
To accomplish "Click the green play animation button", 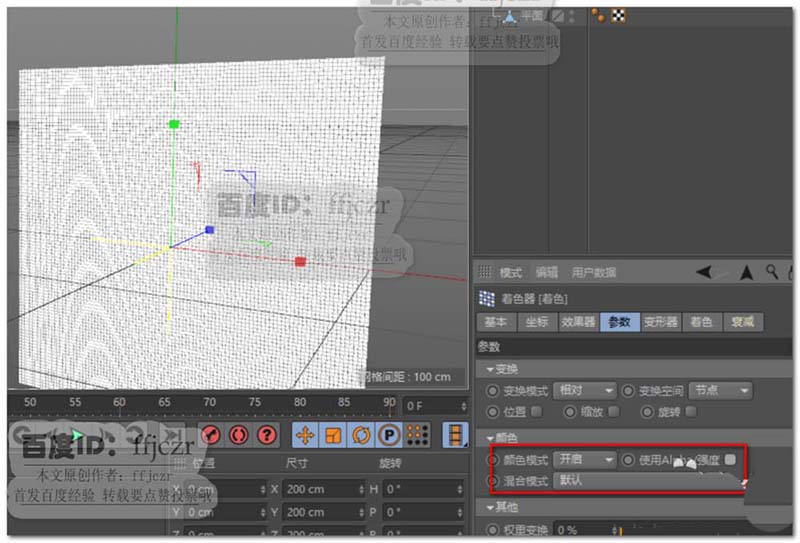I will point(77,436).
